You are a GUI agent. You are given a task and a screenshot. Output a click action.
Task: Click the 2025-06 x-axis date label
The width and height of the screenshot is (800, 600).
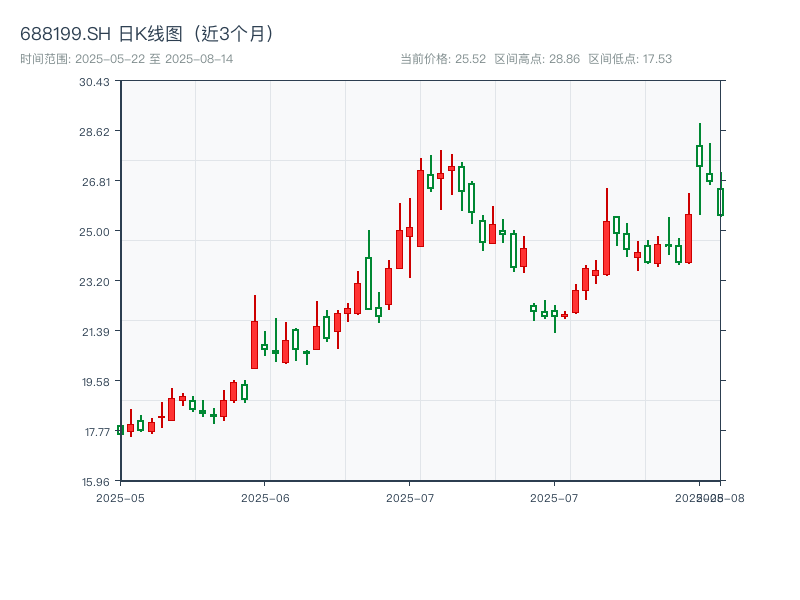[x=265, y=497]
